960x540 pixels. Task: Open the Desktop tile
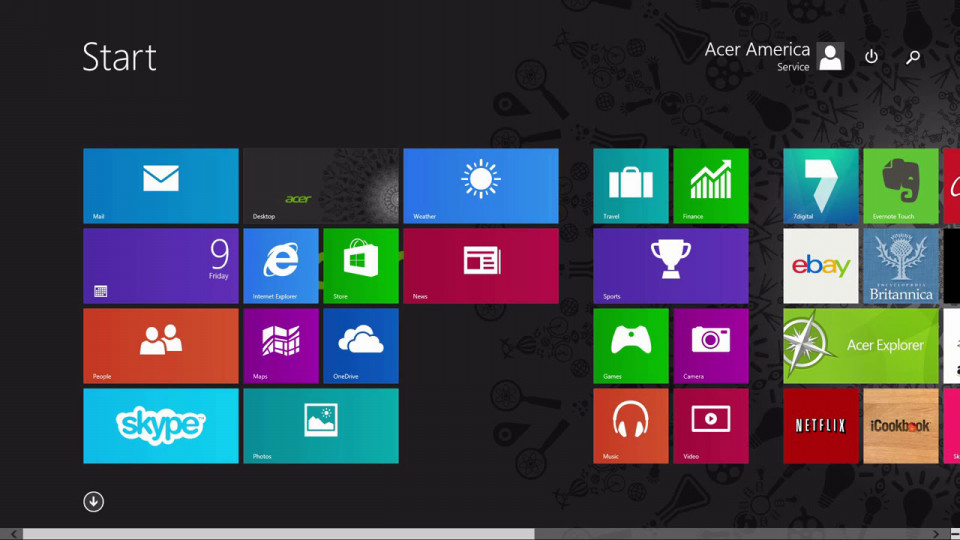(321, 186)
